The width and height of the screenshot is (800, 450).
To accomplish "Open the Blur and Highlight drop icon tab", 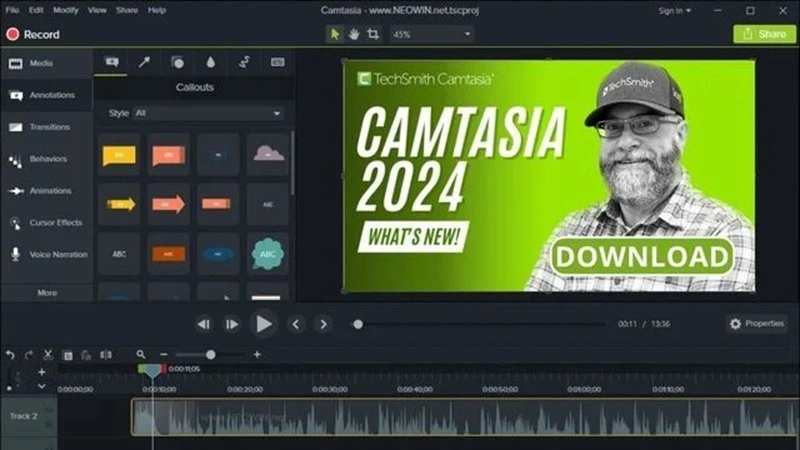I will tap(210, 62).
